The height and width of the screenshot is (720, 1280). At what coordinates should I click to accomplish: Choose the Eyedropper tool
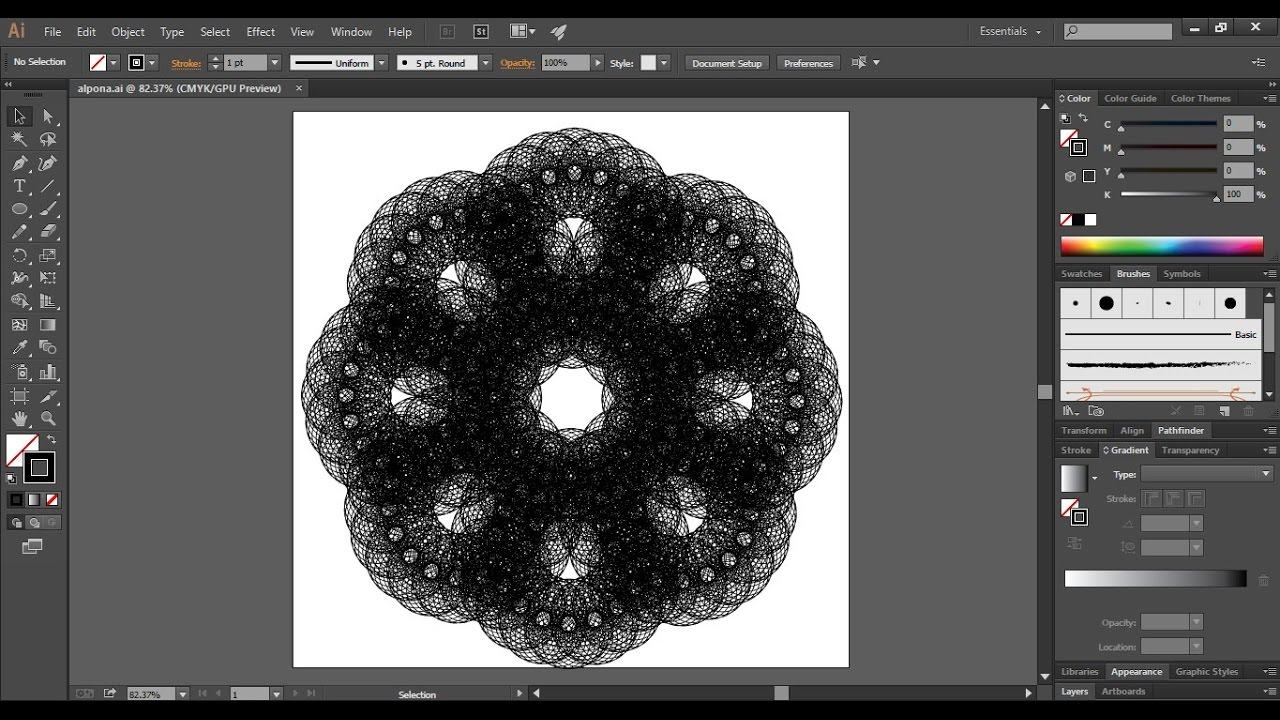click(x=19, y=348)
